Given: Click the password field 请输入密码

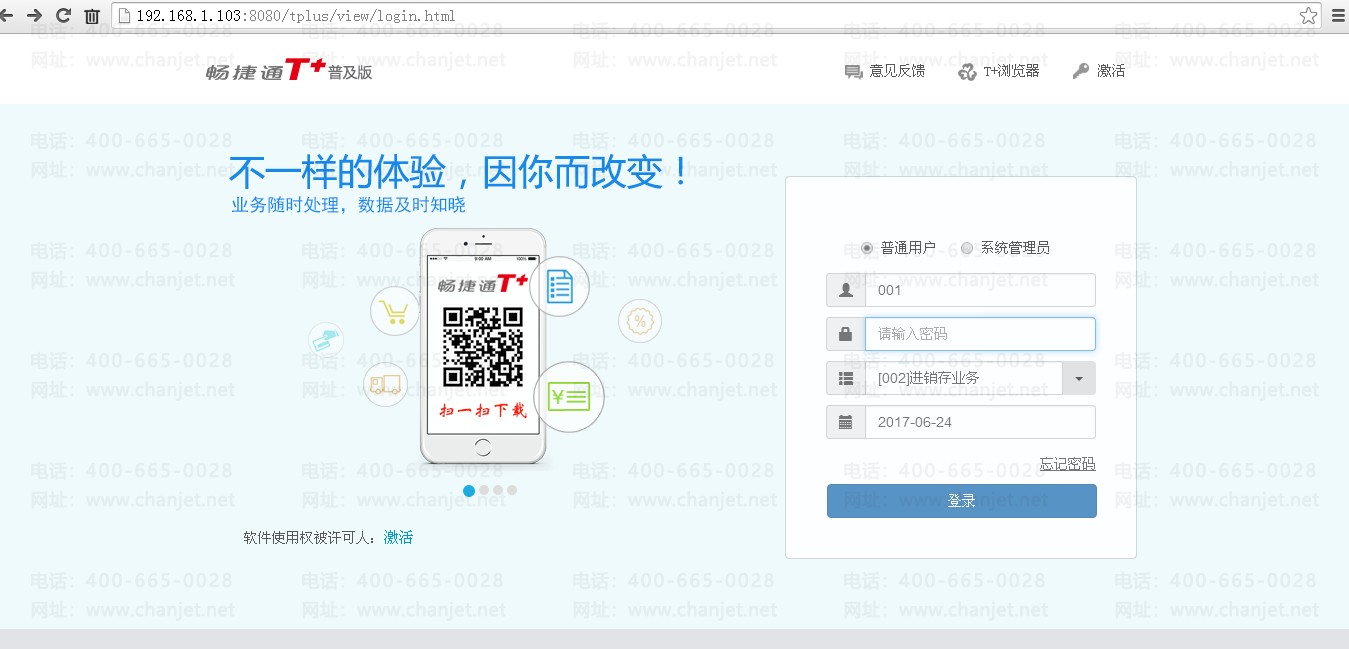Looking at the screenshot, I should click(x=980, y=334).
